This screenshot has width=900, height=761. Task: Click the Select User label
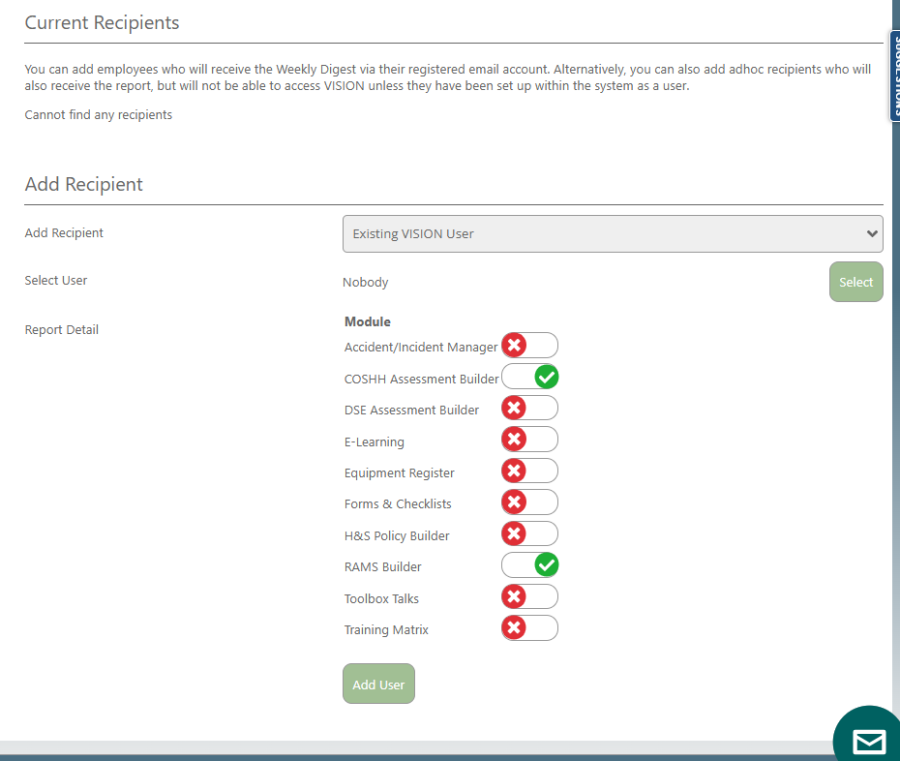56,281
